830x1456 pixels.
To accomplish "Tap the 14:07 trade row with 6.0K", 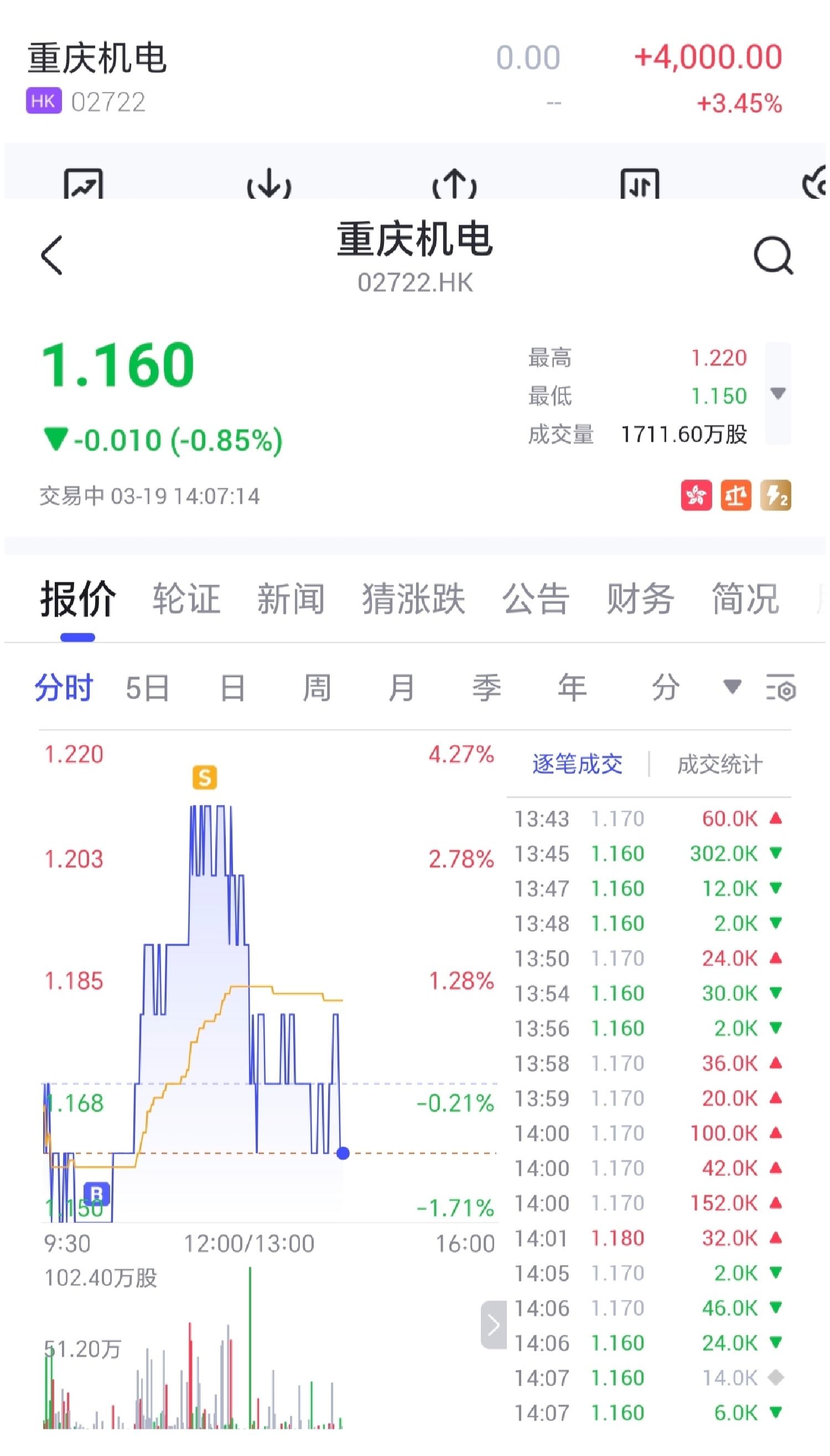I will tap(648, 1412).
